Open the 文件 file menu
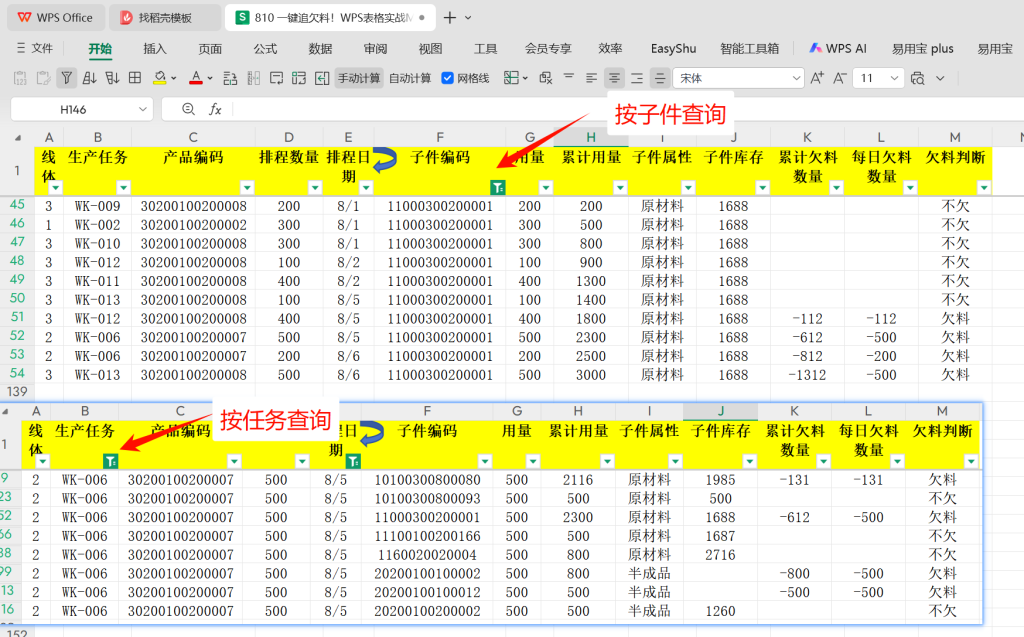 point(35,48)
